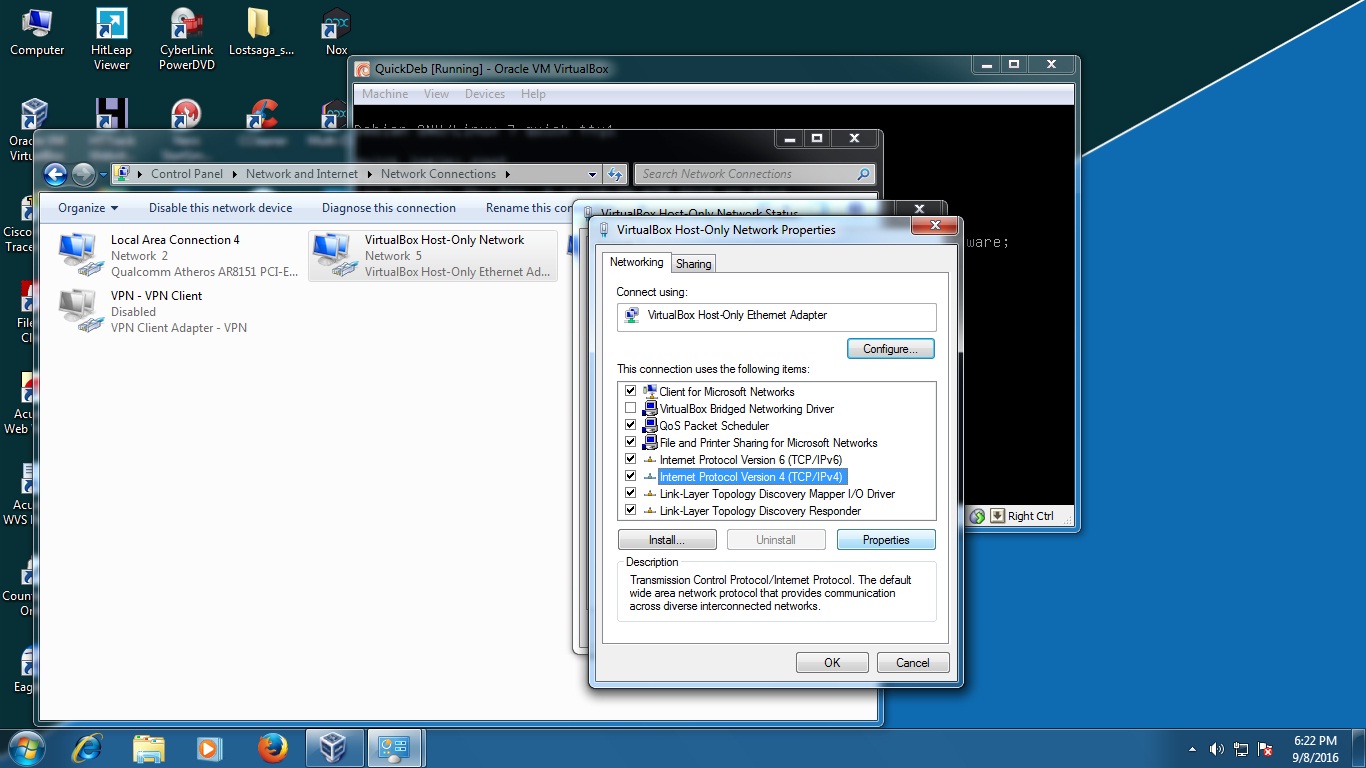Uncheck Link-Layer Topology Discovery Mapper I/O Driver

tap(630, 494)
